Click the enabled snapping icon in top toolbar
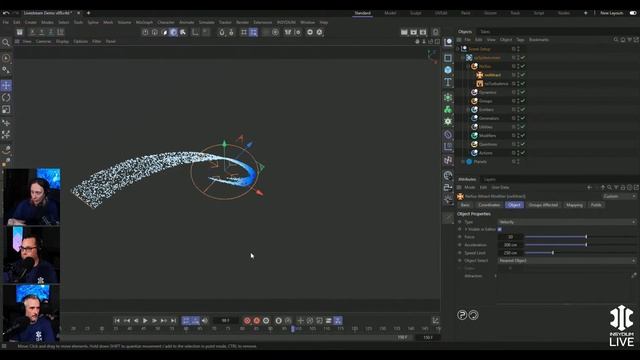Viewport: 640px width, 360px height. tap(253, 32)
